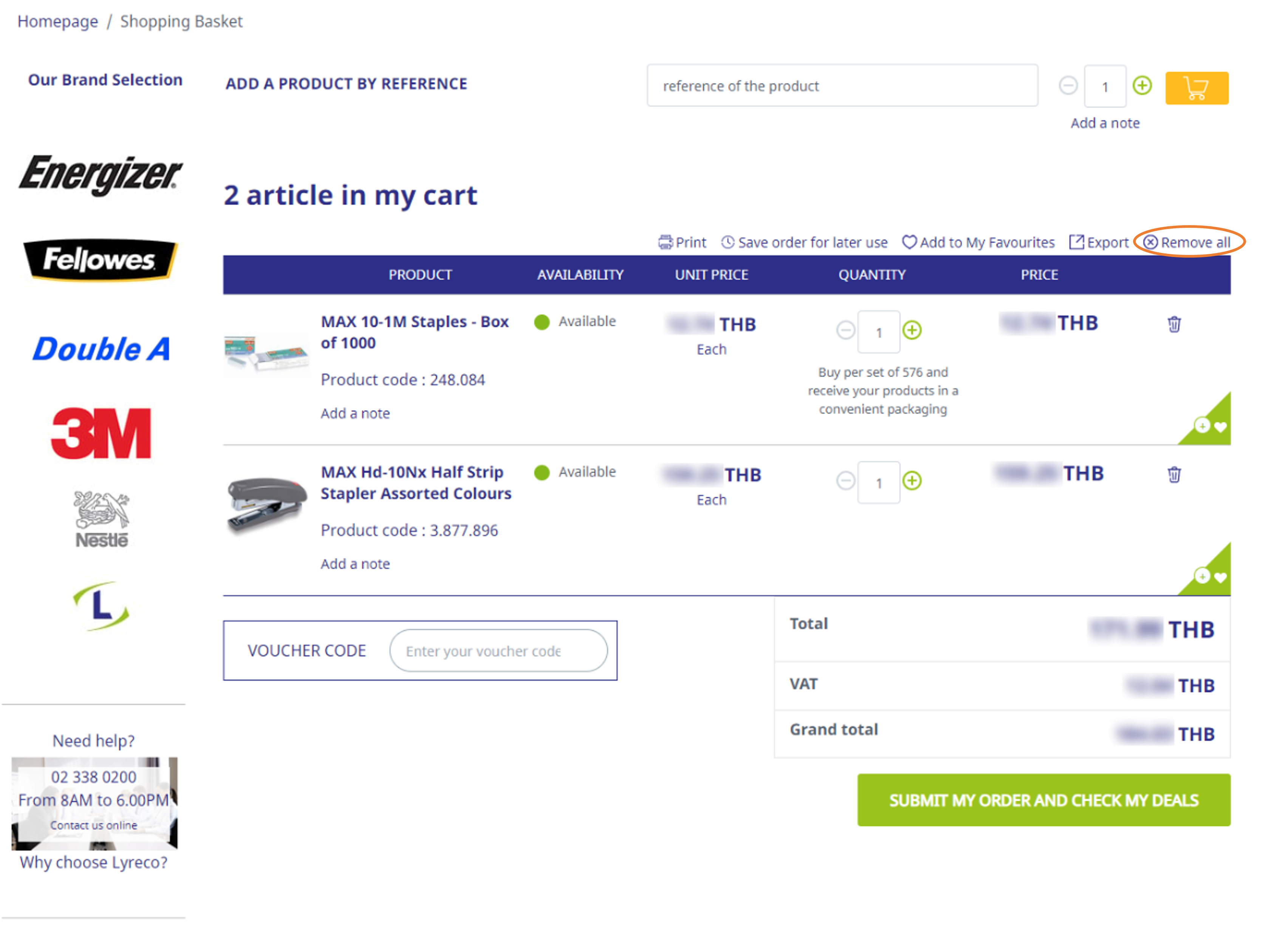Increase reference product quantity with plus icon
The image size is (1288, 935).
pyautogui.click(x=1142, y=86)
